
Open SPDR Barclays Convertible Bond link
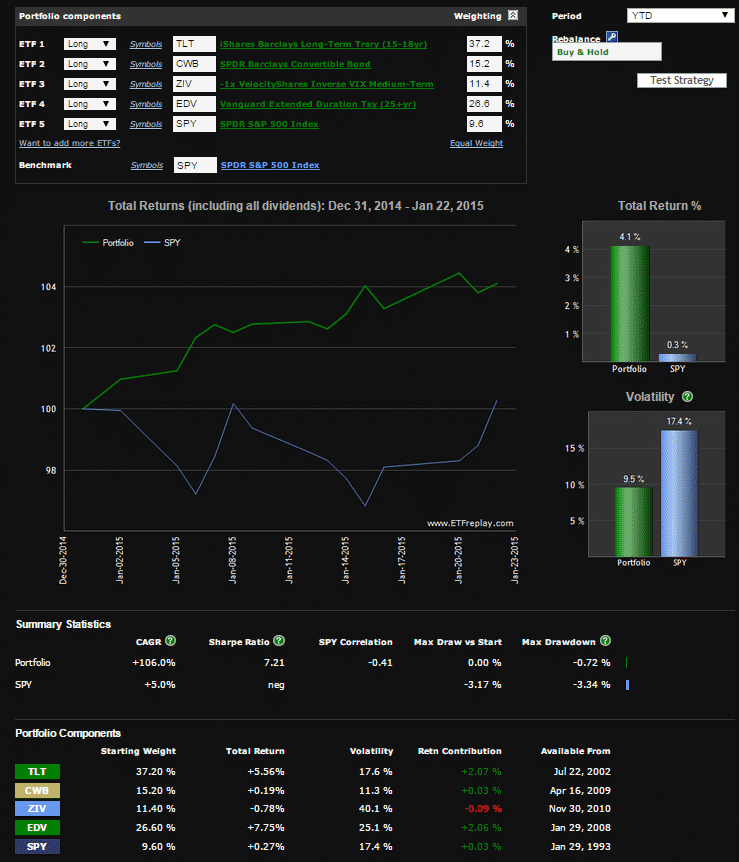[295, 64]
